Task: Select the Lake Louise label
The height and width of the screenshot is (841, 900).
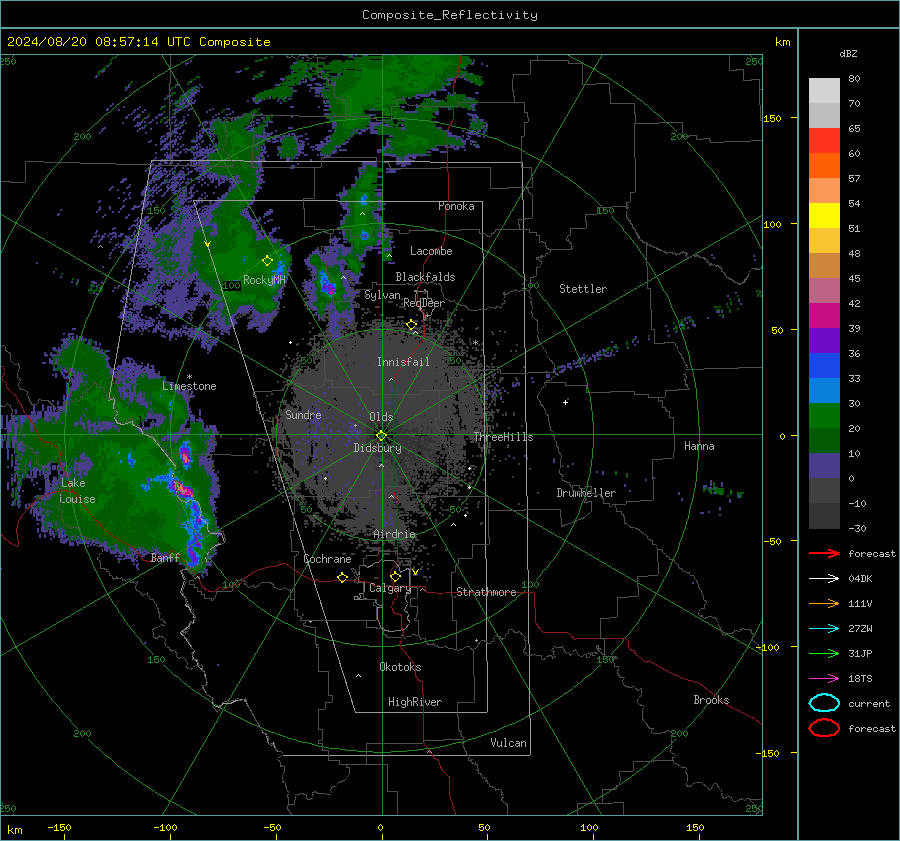Action: pyautogui.click(x=77, y=491)
